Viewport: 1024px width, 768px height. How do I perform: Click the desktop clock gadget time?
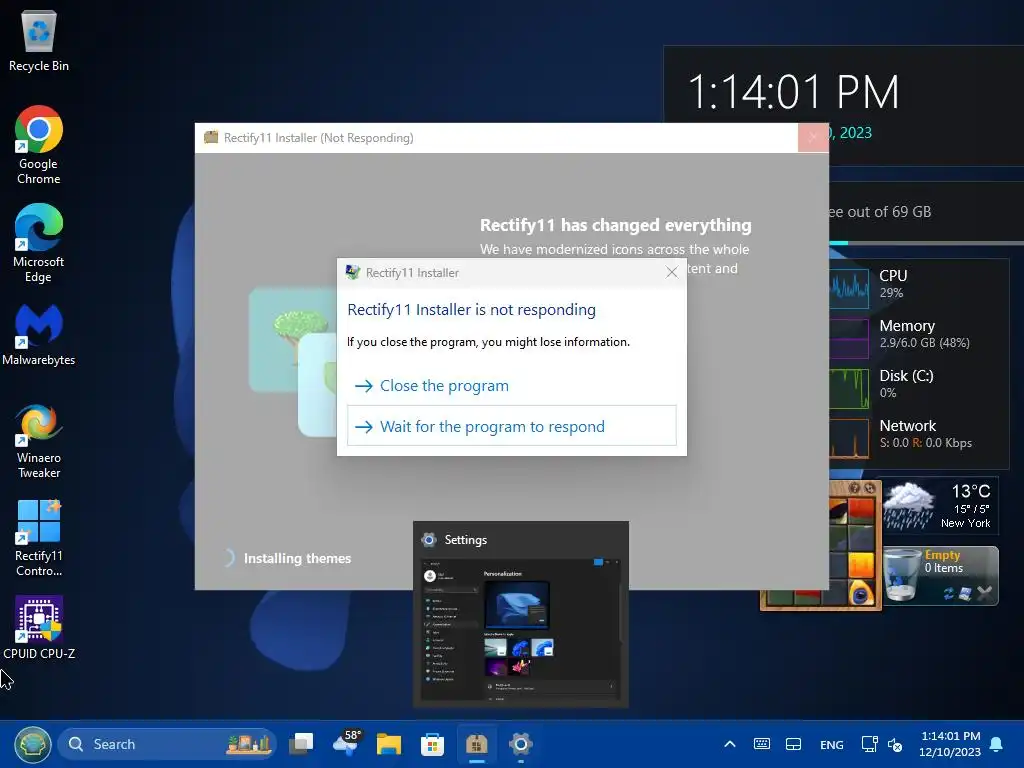(x=793, y=91)
